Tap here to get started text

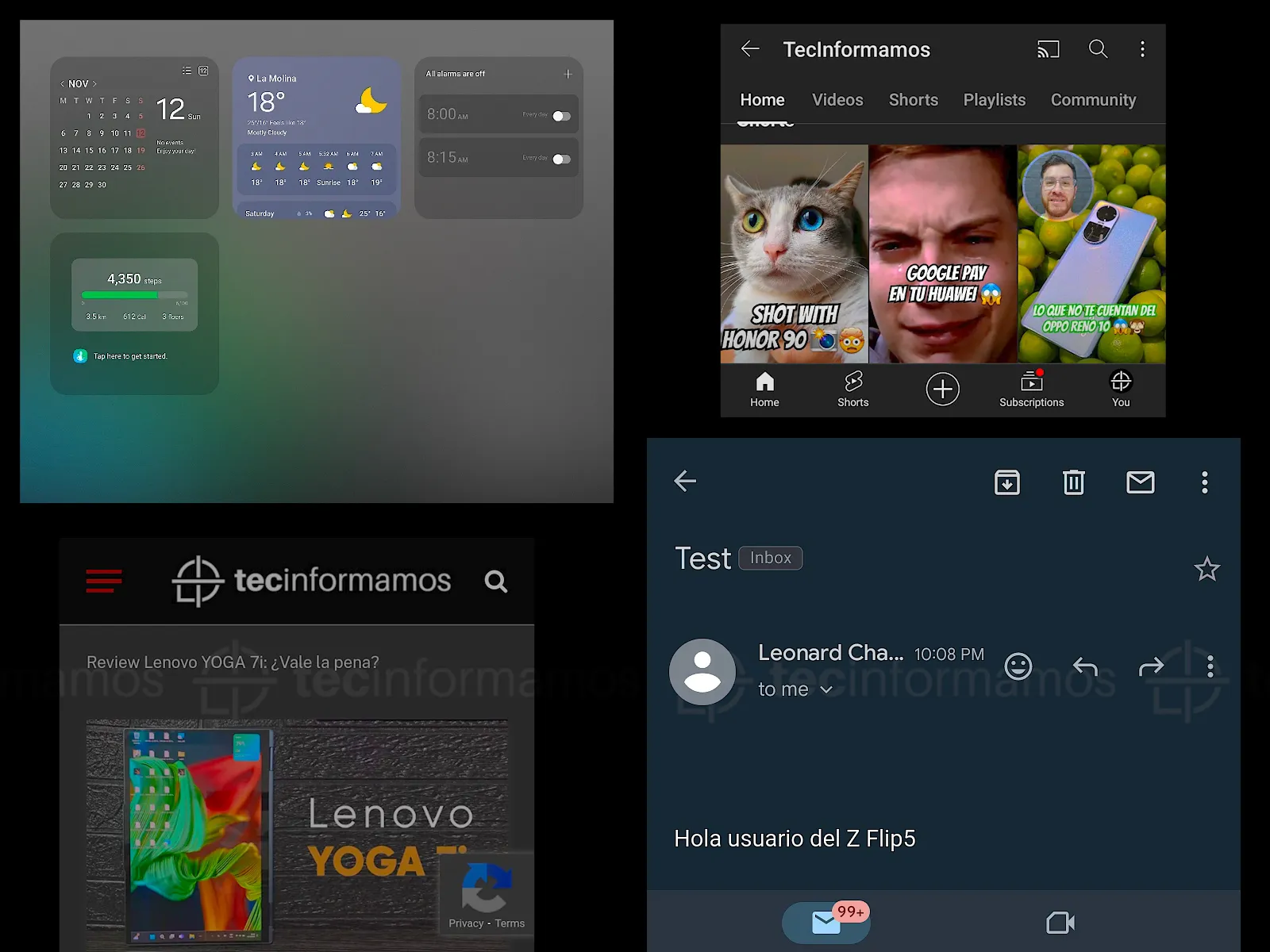(130, 356)
